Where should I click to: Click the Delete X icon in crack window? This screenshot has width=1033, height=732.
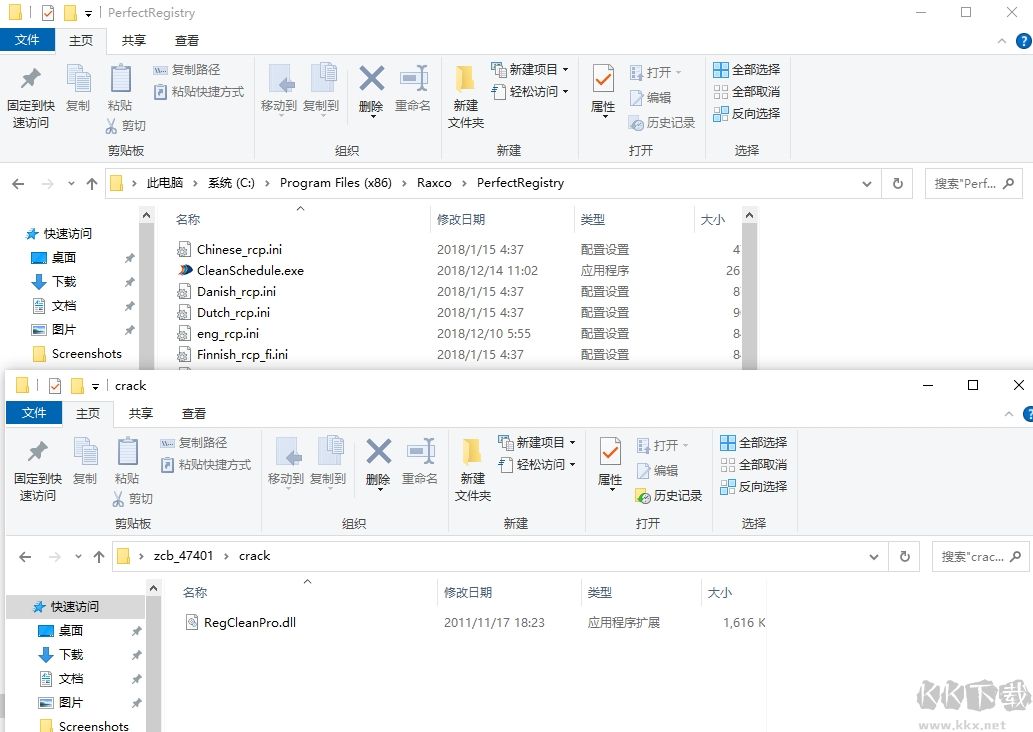pos(378,452)
